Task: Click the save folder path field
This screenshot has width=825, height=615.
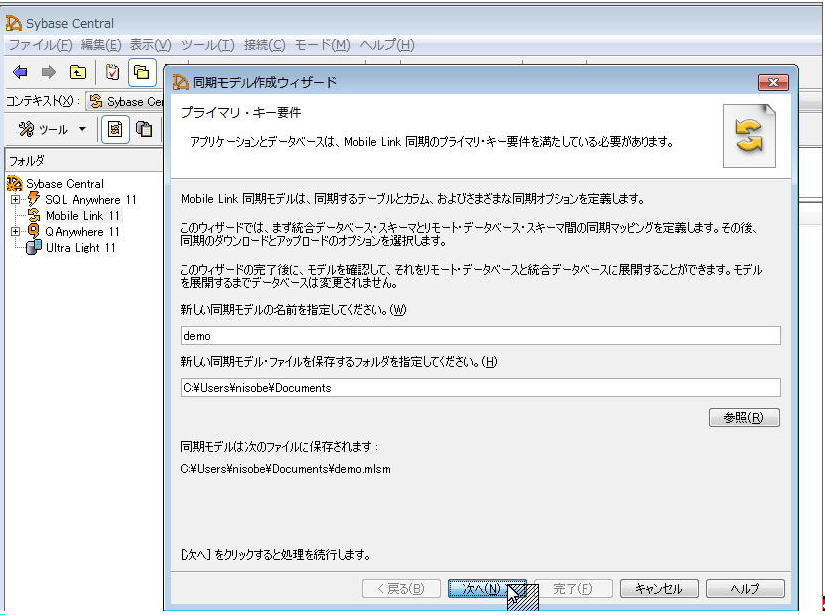Action: [479, 388]
